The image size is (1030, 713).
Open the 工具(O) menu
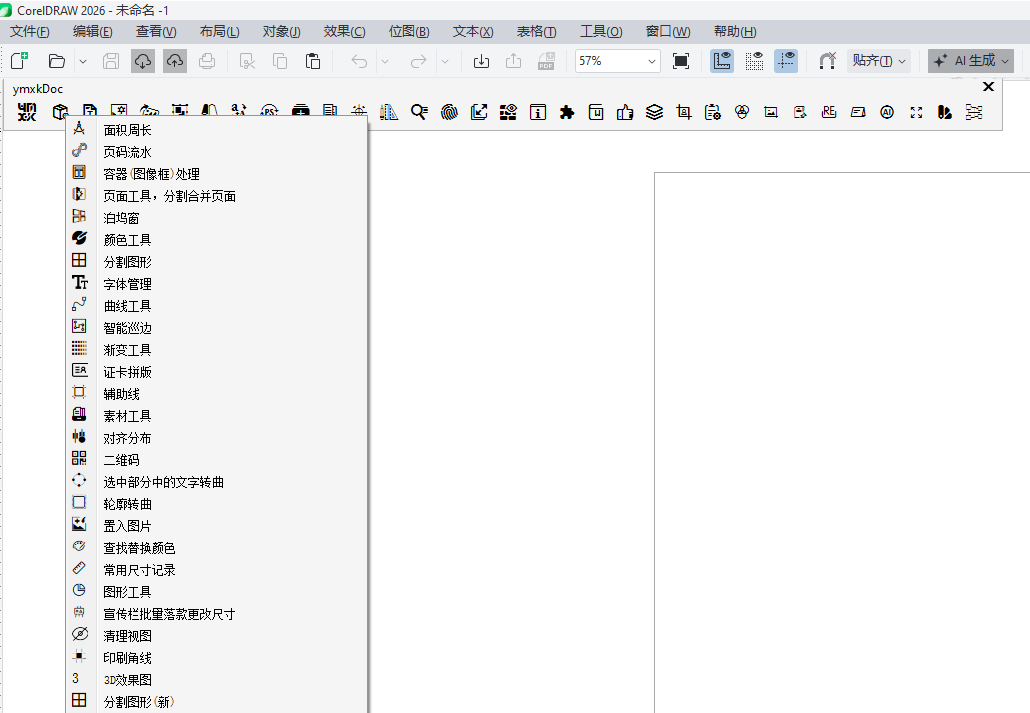coord(601,32)
